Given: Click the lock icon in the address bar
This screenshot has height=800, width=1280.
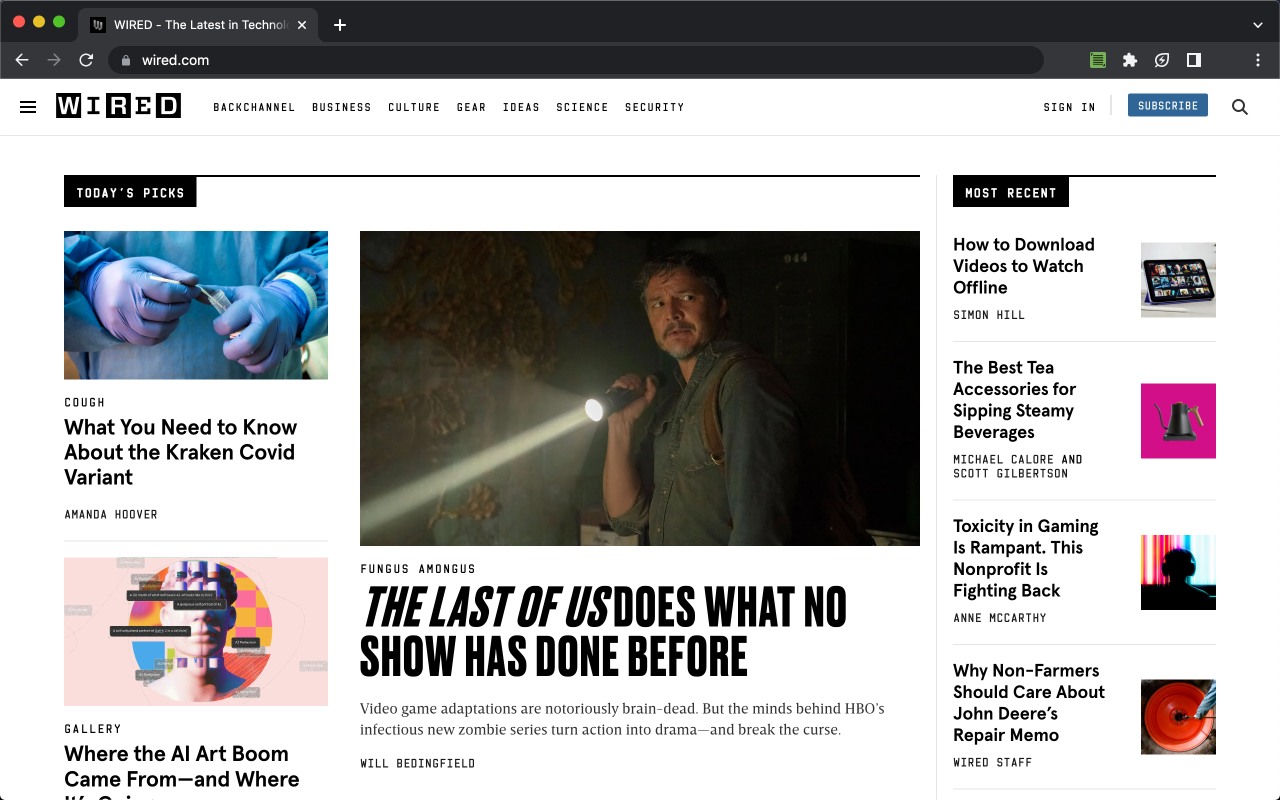Looking at the screenshot, I should tap(126, 60).
